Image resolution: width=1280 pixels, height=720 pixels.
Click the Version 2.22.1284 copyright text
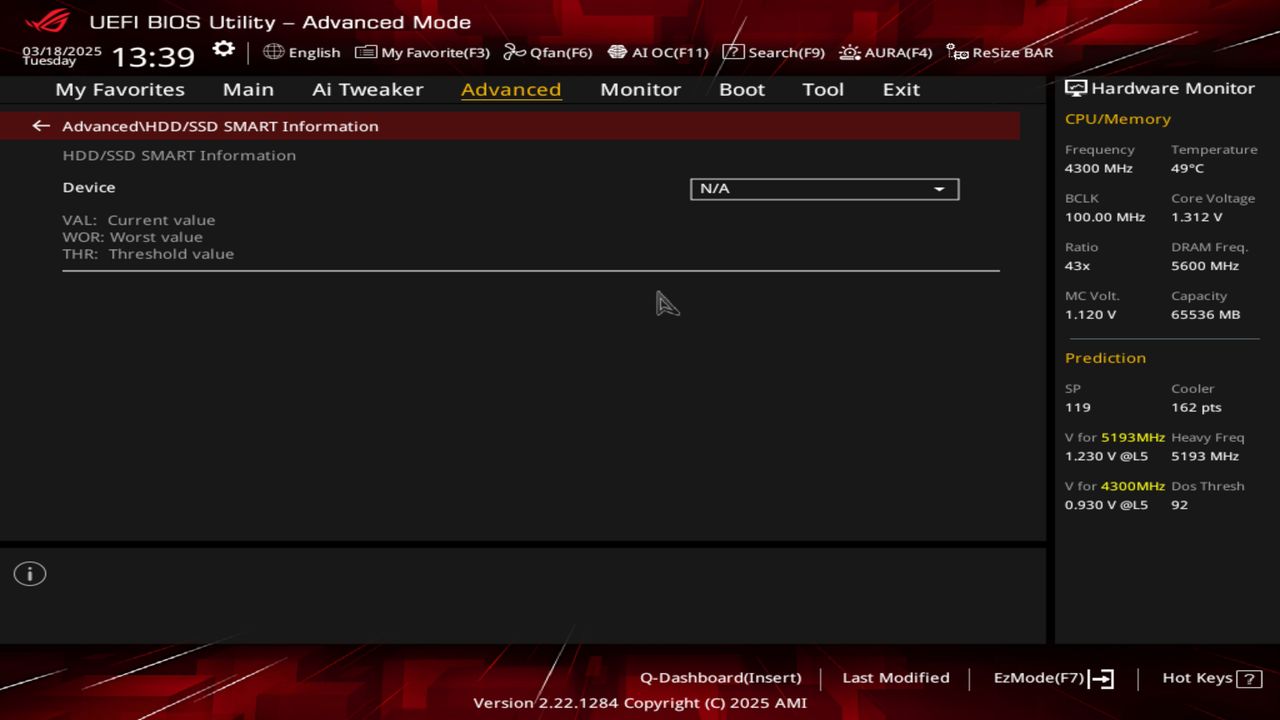click(640, 703)
